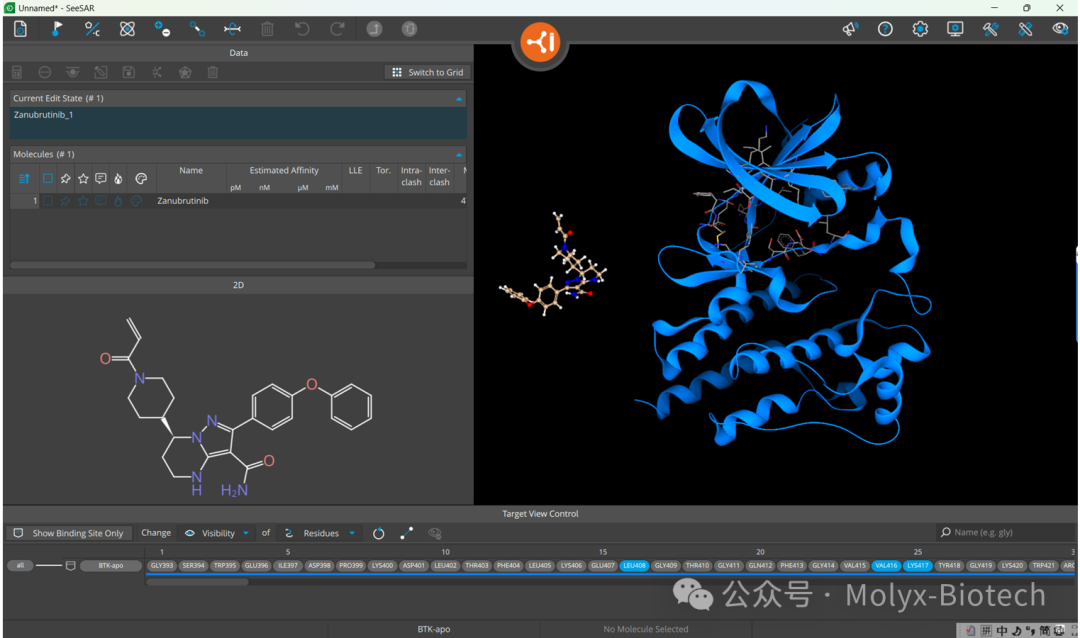
Task: Click the Switch to Grid button
Action: [x=428, y=72]
